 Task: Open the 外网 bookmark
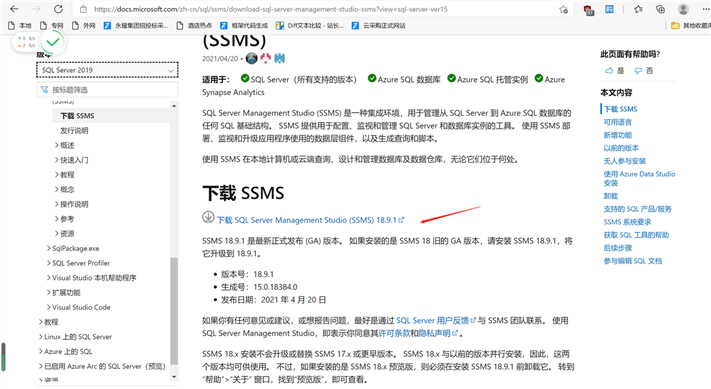(84, 25)
